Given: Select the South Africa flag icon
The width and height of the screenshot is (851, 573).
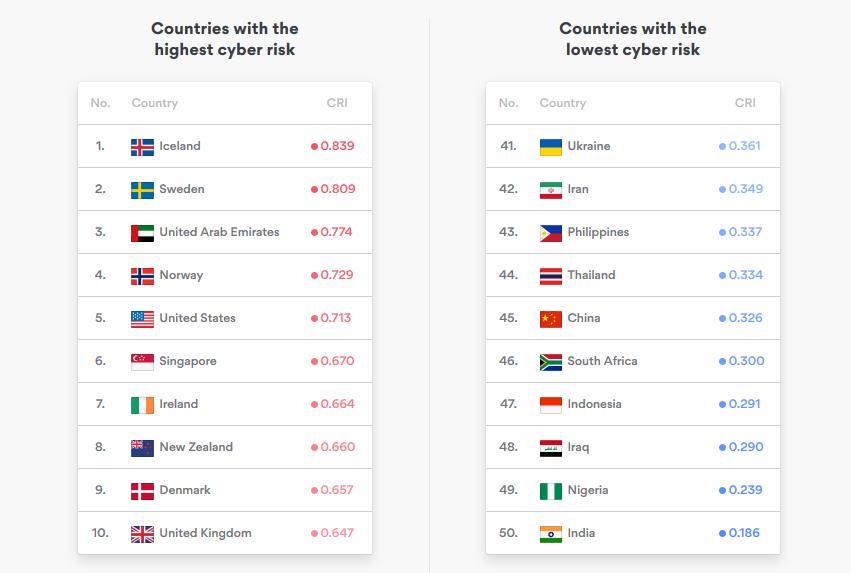Looking at the screenshot, I should 550,362.
